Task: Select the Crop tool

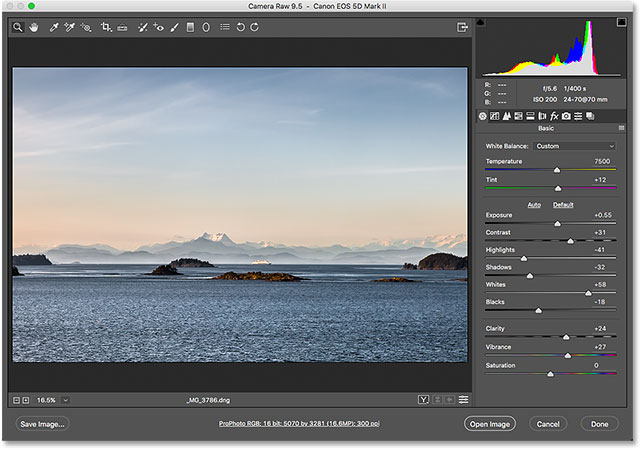Action: [x=106, y=27]
